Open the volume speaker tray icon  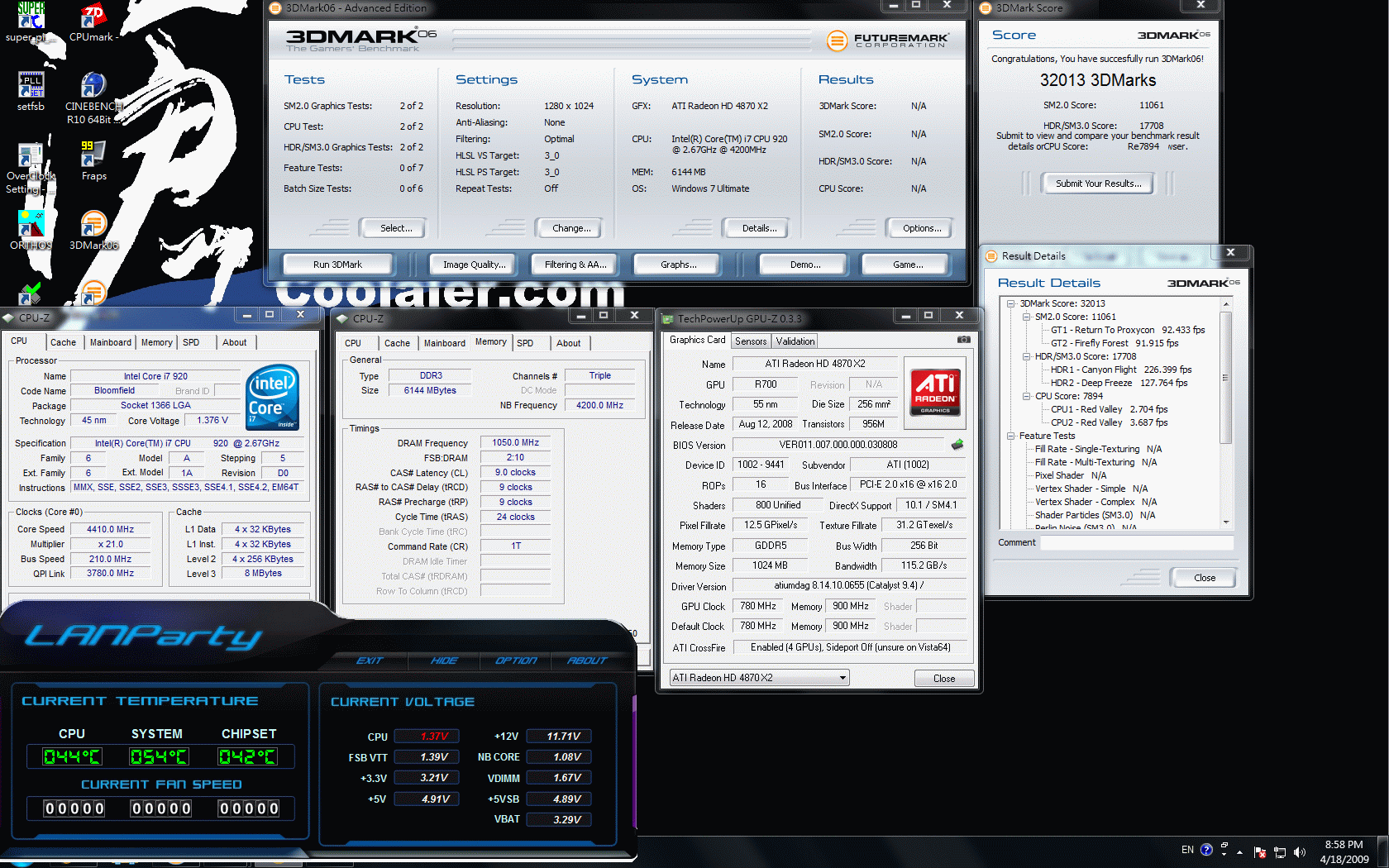(1299, 851)
